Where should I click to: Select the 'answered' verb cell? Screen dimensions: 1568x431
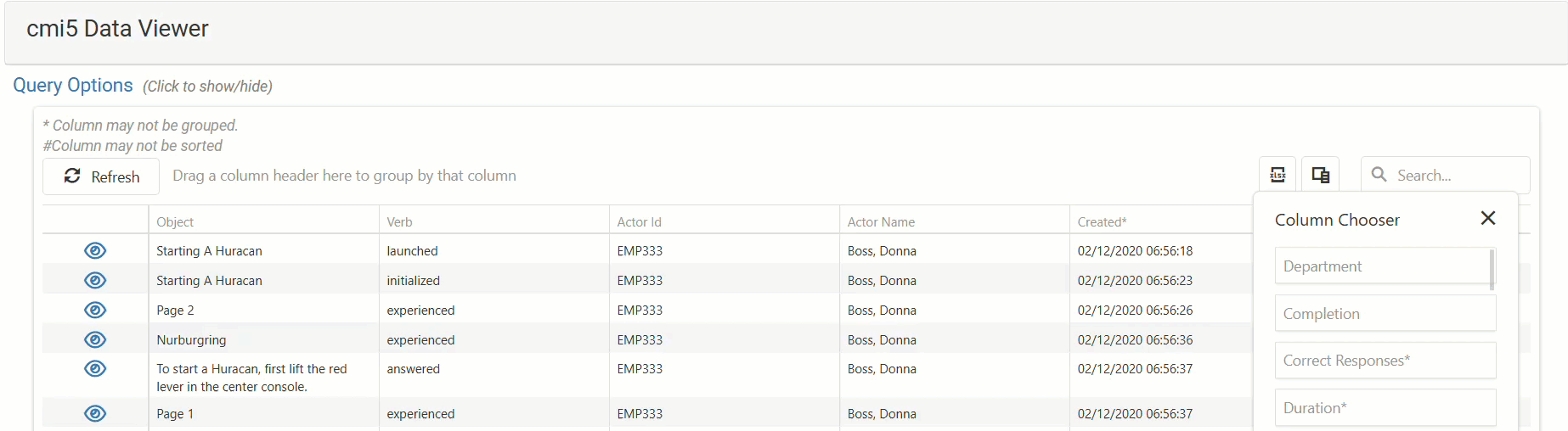pos(494,376)
